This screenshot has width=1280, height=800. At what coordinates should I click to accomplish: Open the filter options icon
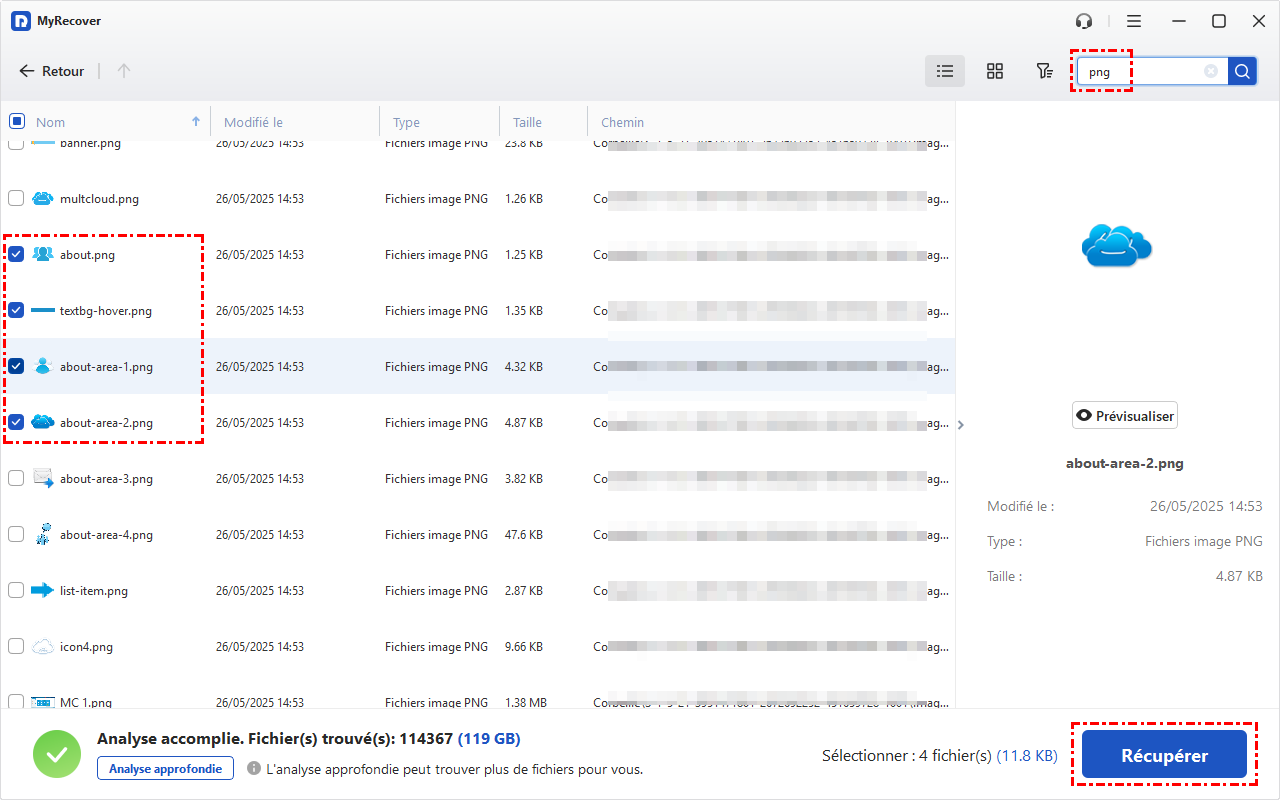click(x=1044, y=71)
